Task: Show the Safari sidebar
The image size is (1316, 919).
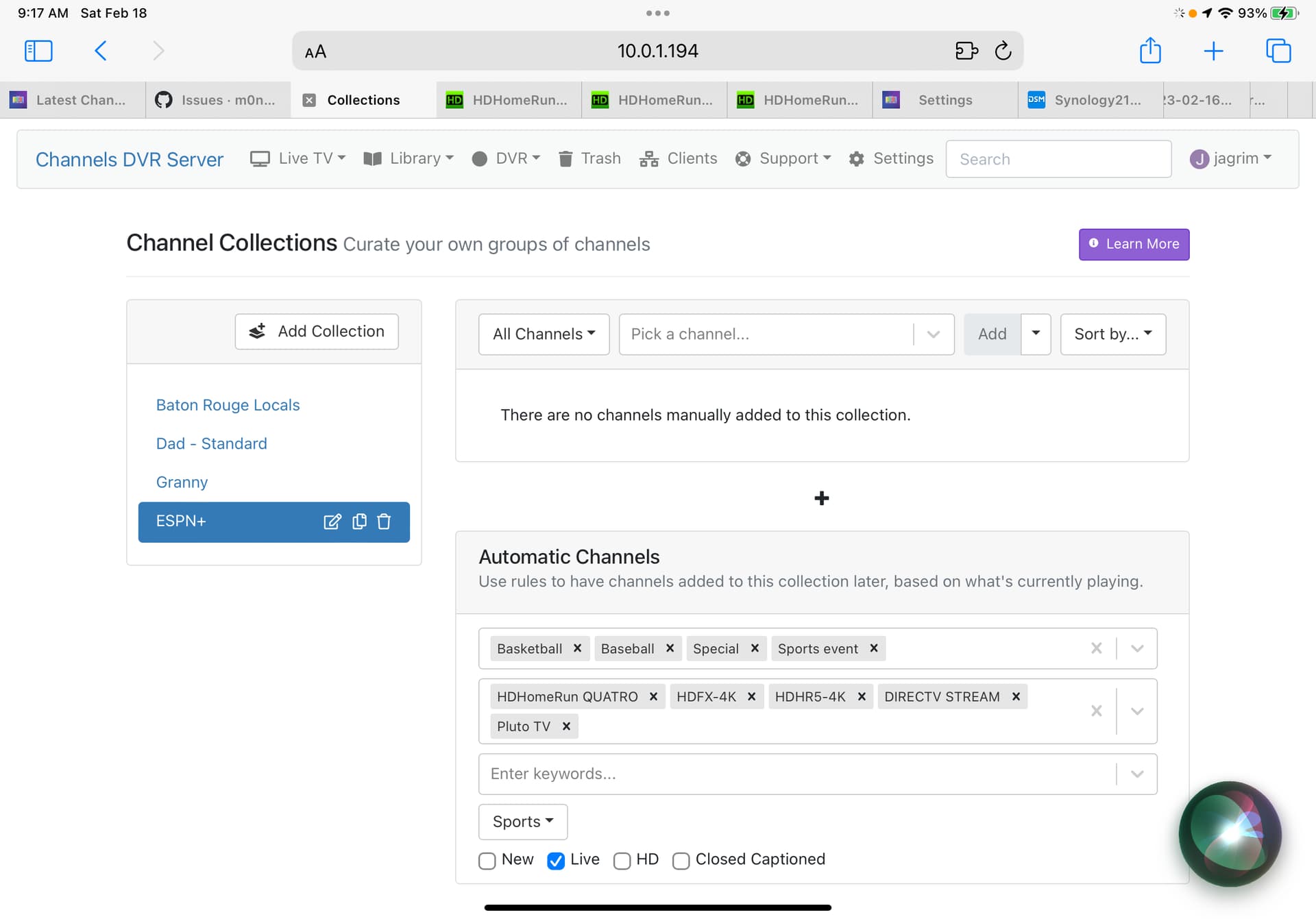Action: pos(38,51)
